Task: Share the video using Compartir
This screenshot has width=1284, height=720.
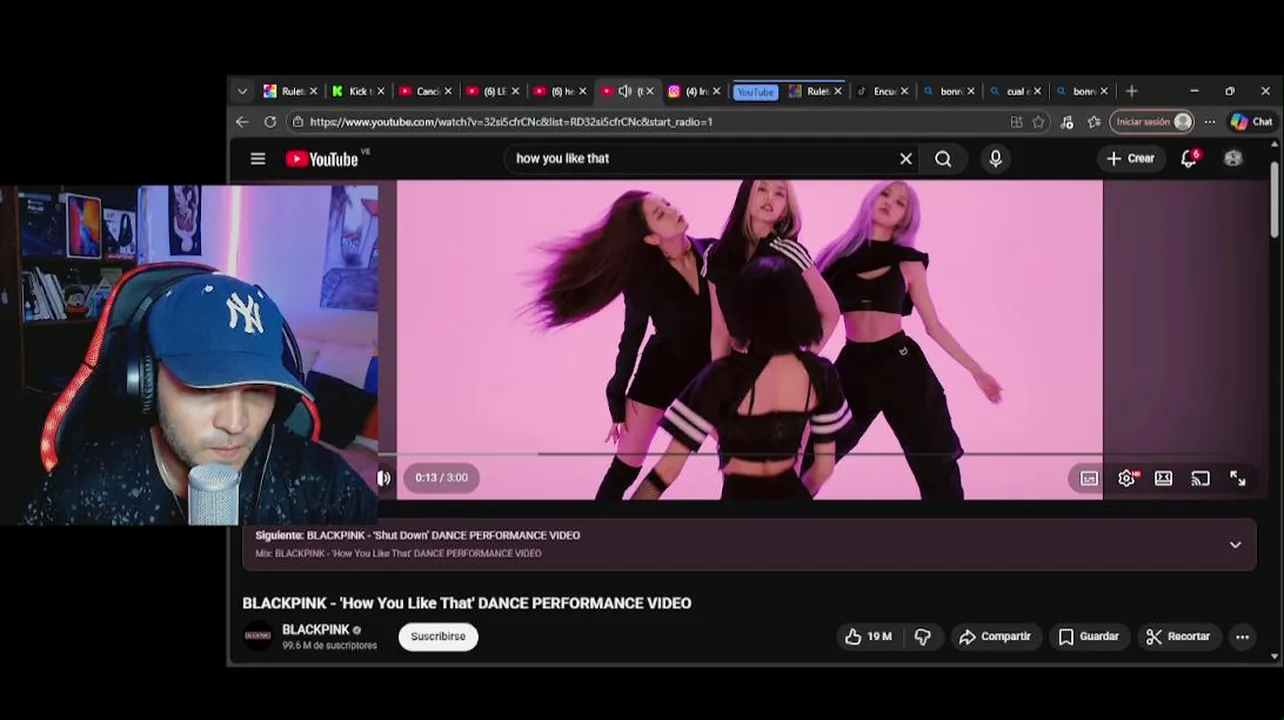Action: 995,636
